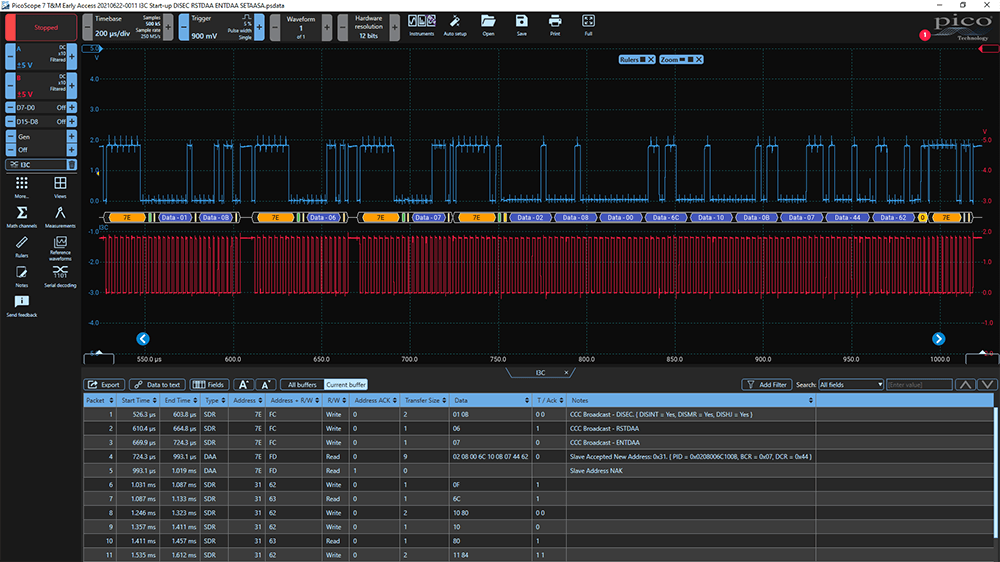Delete the I3C decoder with trash icon

(x=72, y=165)
